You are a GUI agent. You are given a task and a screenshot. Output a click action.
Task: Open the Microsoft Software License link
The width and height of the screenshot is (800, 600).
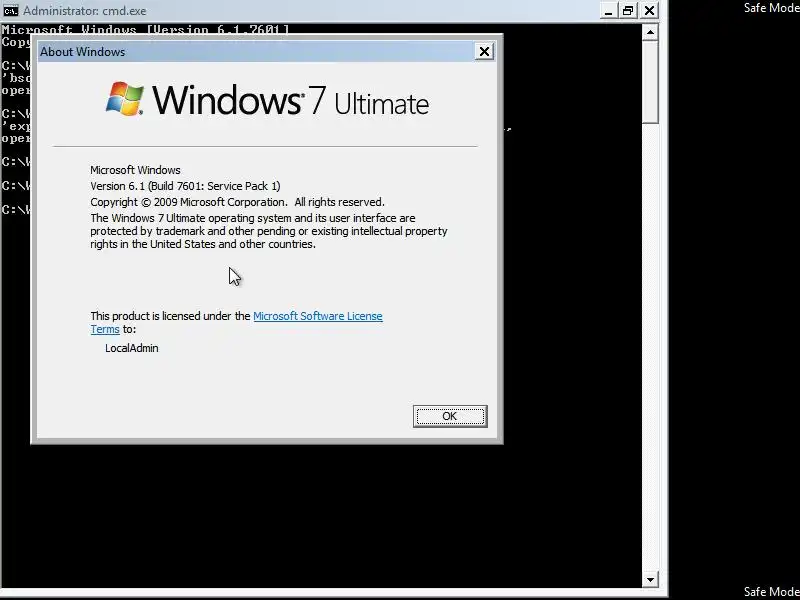317,316
